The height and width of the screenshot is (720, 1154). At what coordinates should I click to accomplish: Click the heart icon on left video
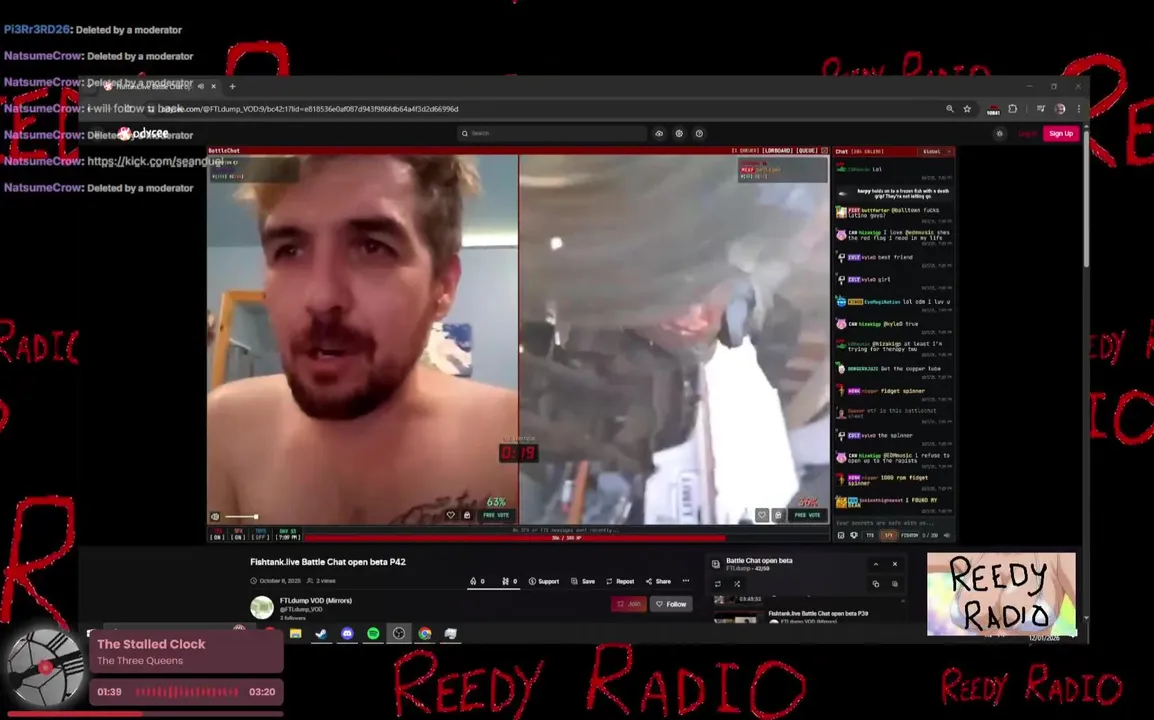450,515
